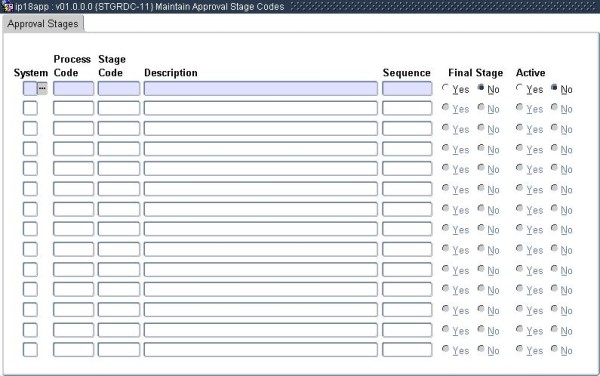The height and width of the screenshot is (376, 600).
Task: Click the highlighted Description field
Action: pyautogui.click(x=261, y=88)
